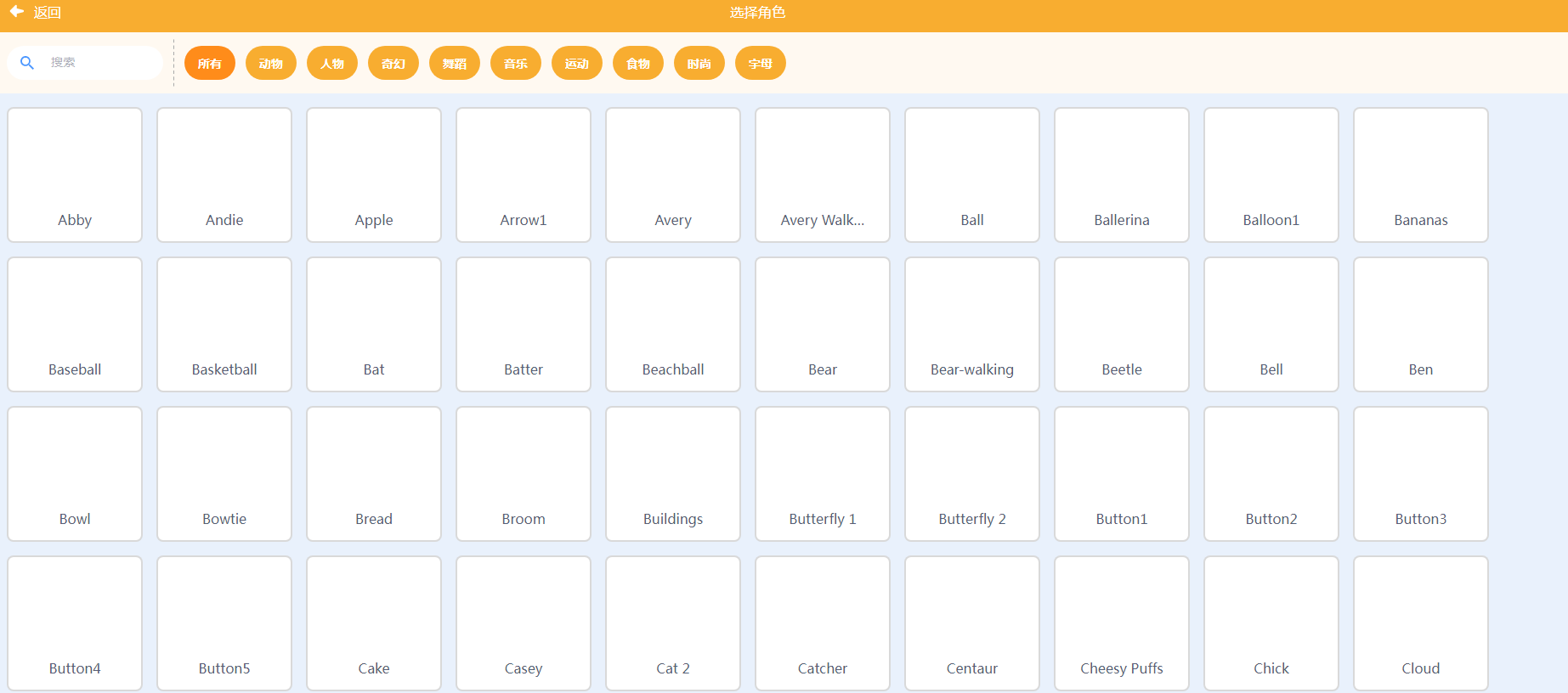Pick the Apple sprite card

[374, 175]
